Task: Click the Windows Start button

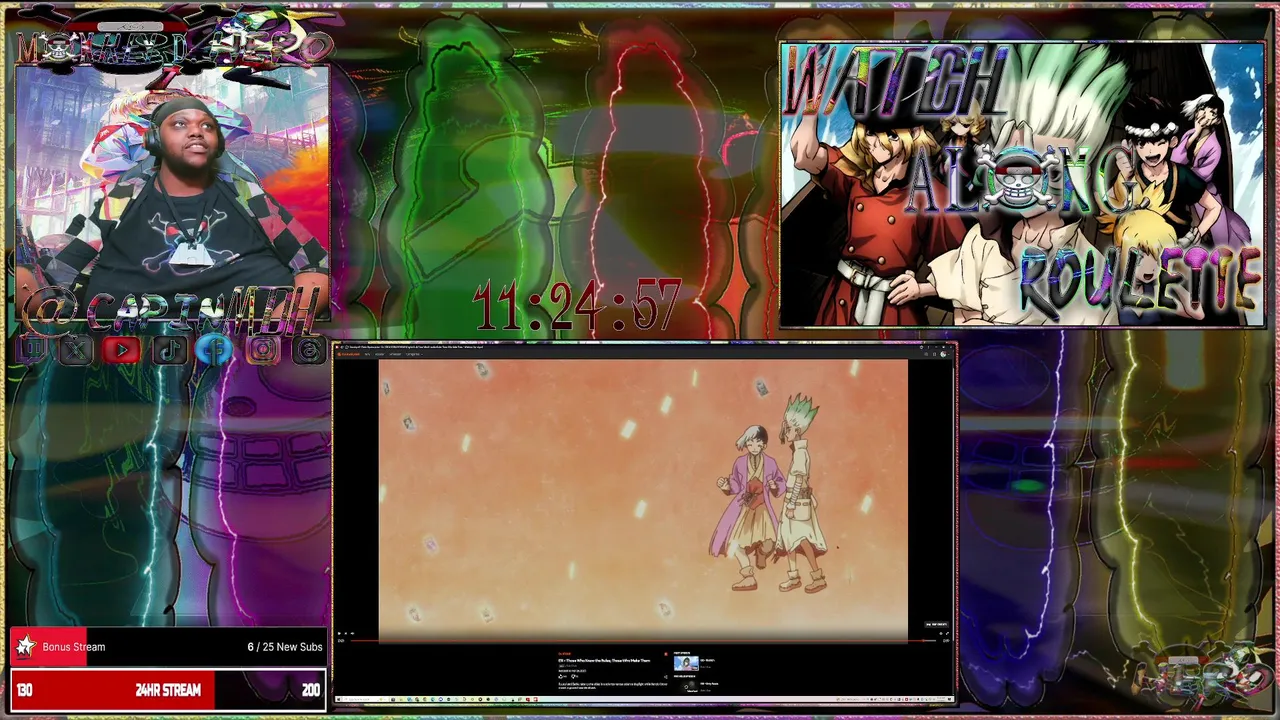Action: point(338,699)
